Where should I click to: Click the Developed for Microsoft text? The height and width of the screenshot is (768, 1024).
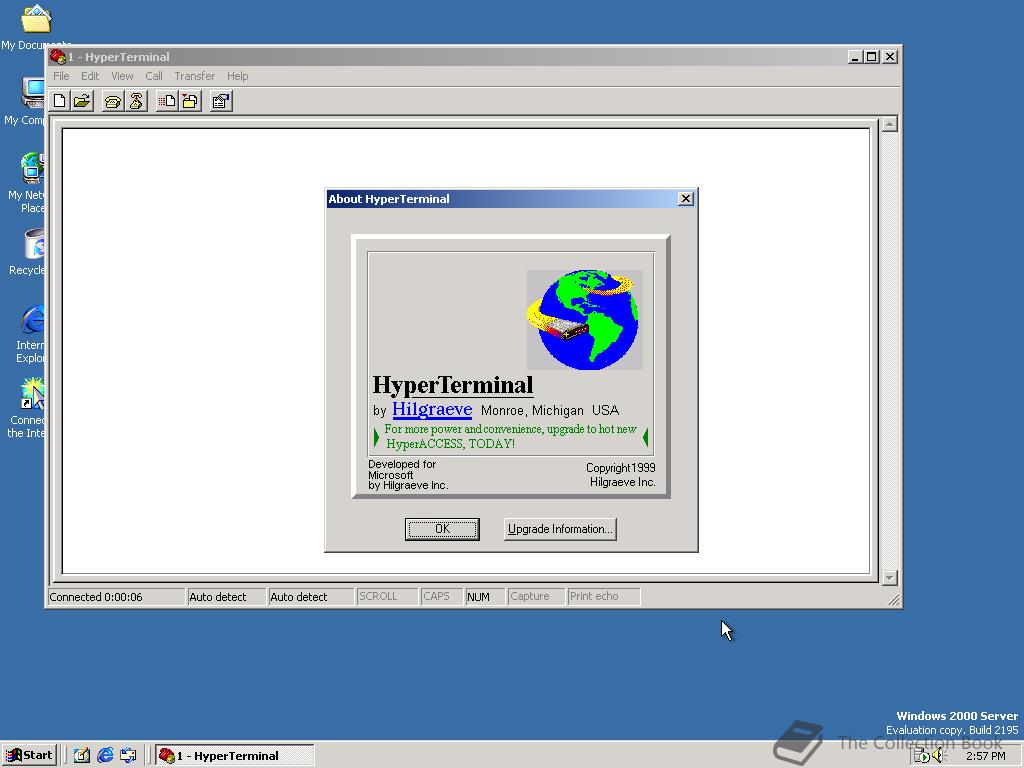tap(402, 470)
